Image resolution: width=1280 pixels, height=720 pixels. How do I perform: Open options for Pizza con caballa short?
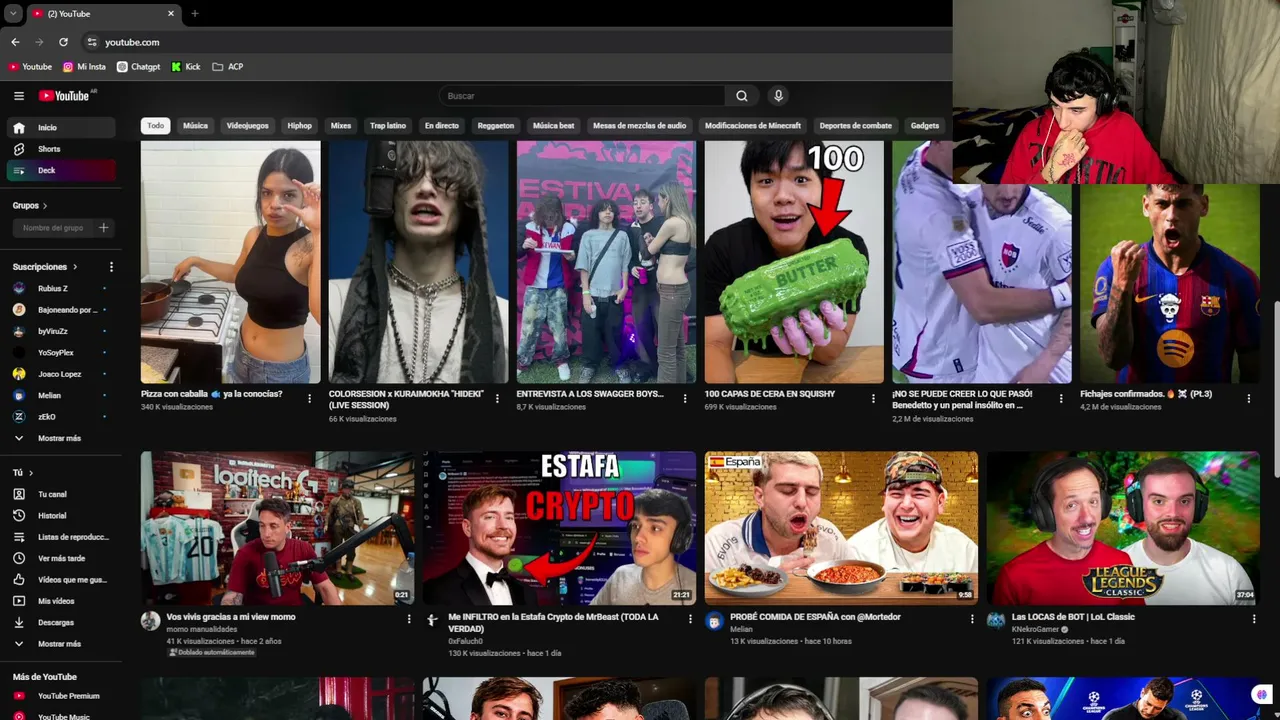[309, 398]
